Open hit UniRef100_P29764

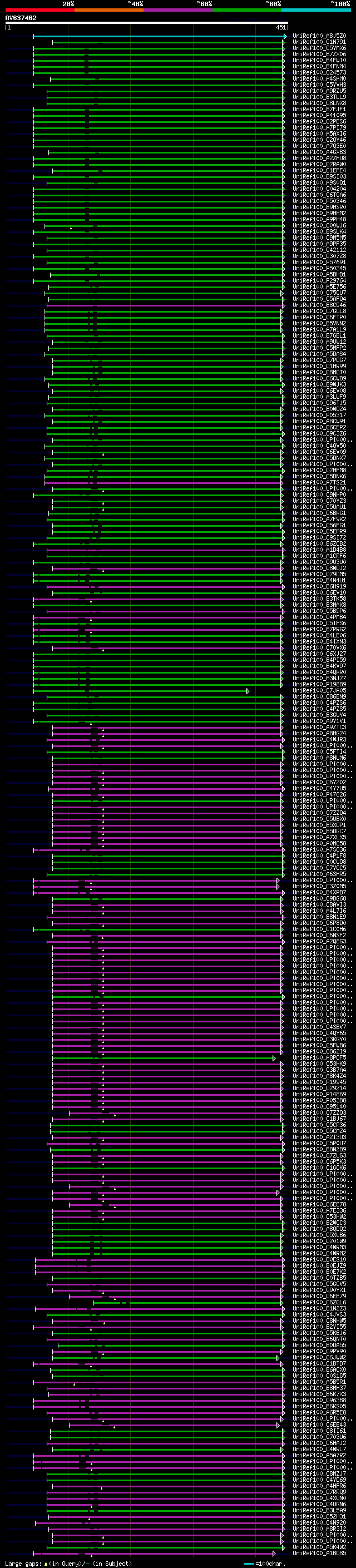319,280
